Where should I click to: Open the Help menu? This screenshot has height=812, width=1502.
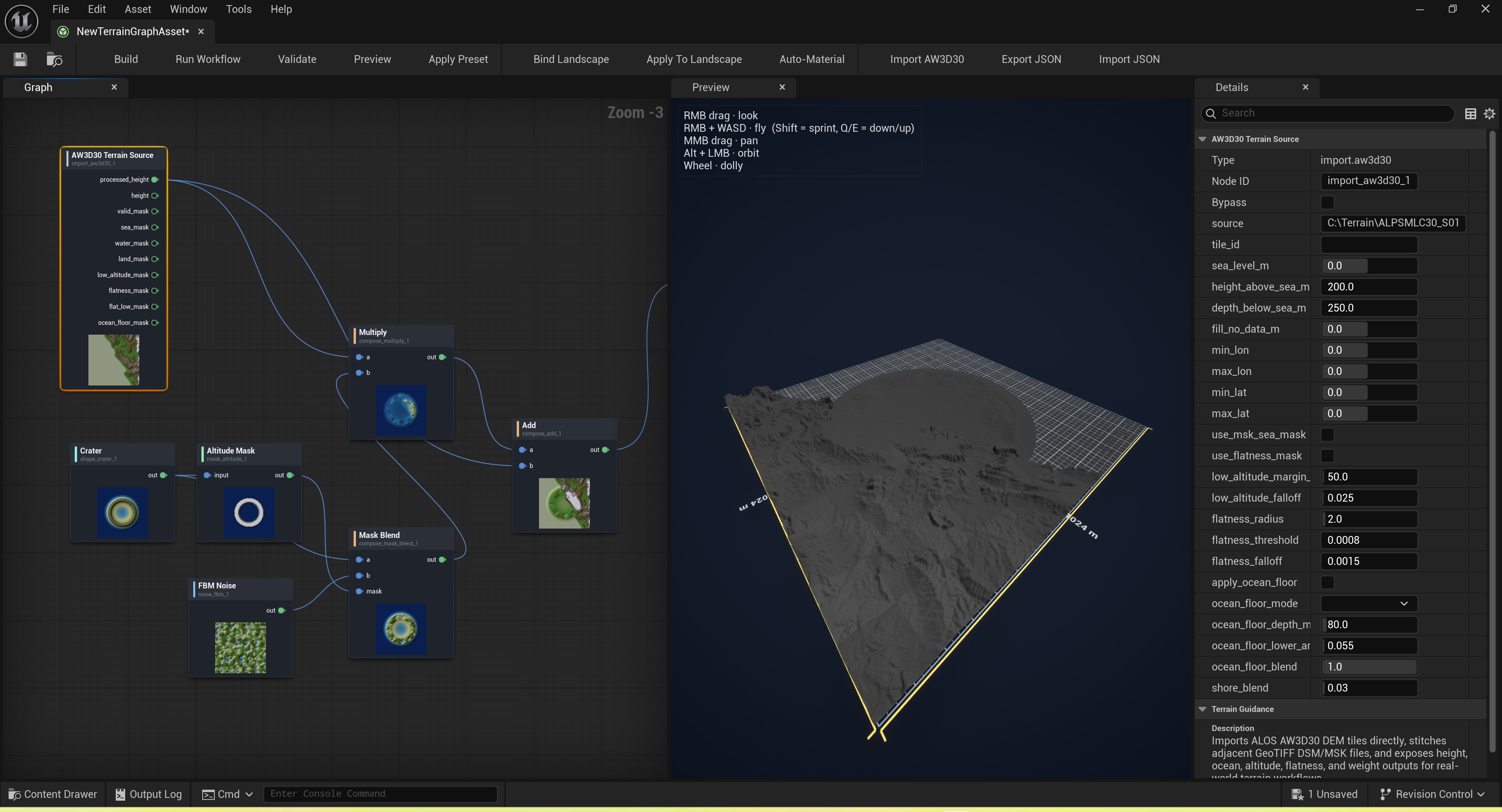(281, 9)
